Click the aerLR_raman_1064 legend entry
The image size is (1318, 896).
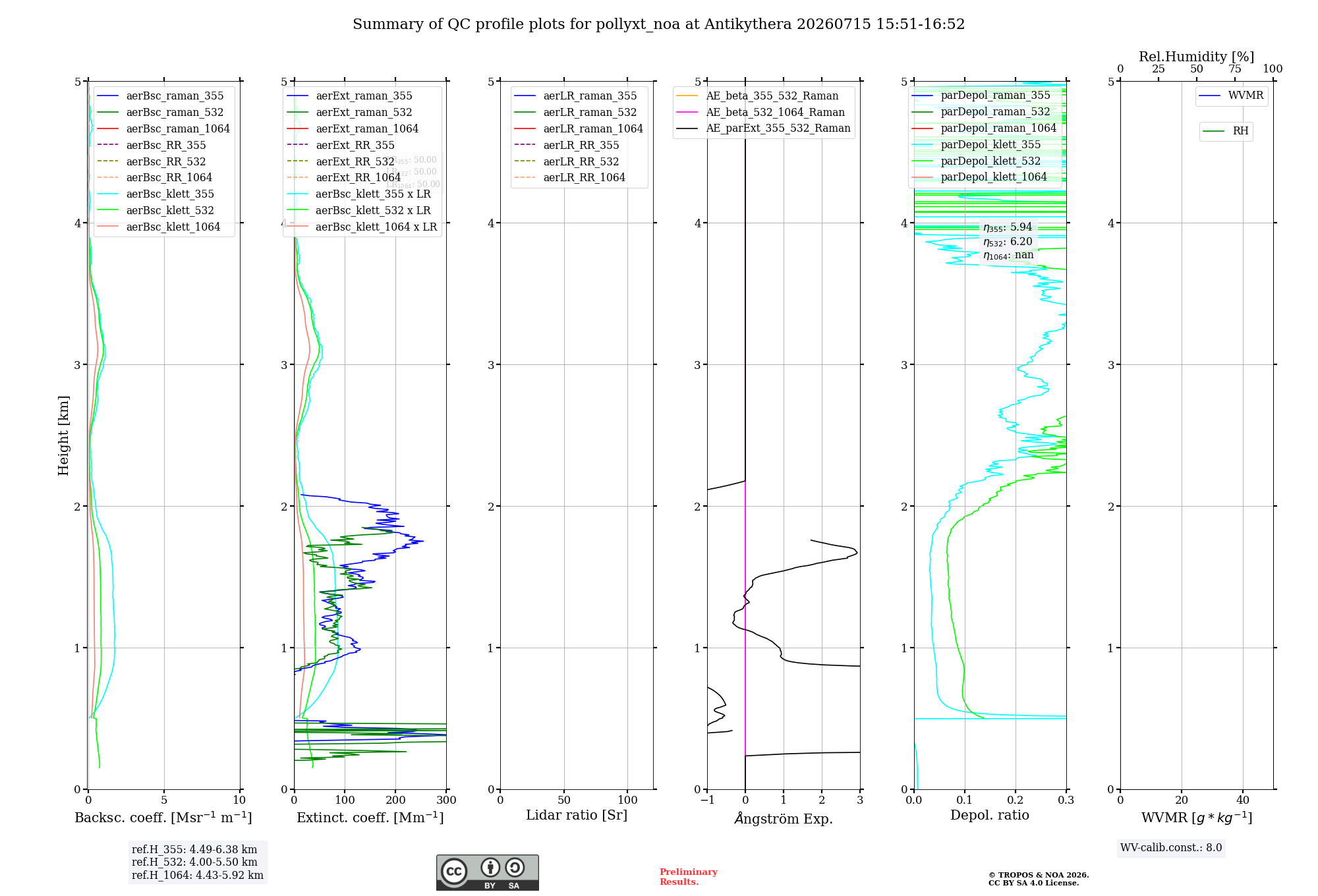click(579, 129)
